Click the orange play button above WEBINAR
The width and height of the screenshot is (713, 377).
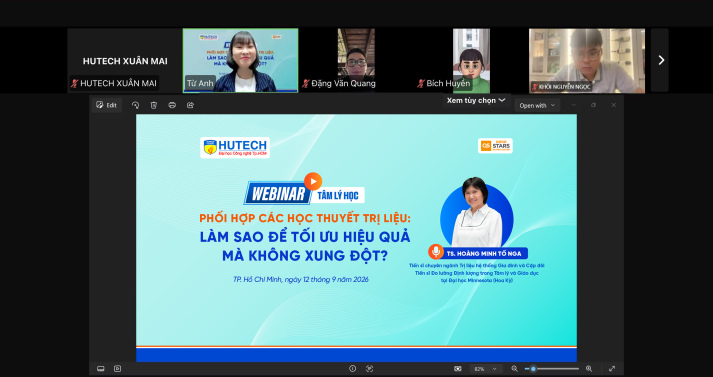click(313, 181)
